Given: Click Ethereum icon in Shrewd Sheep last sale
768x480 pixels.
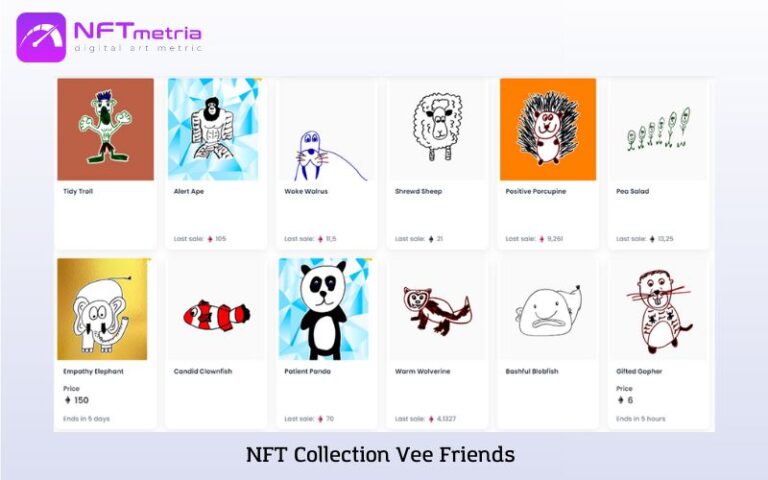Looking at the screenshot, I should click(x=431, y=239).
